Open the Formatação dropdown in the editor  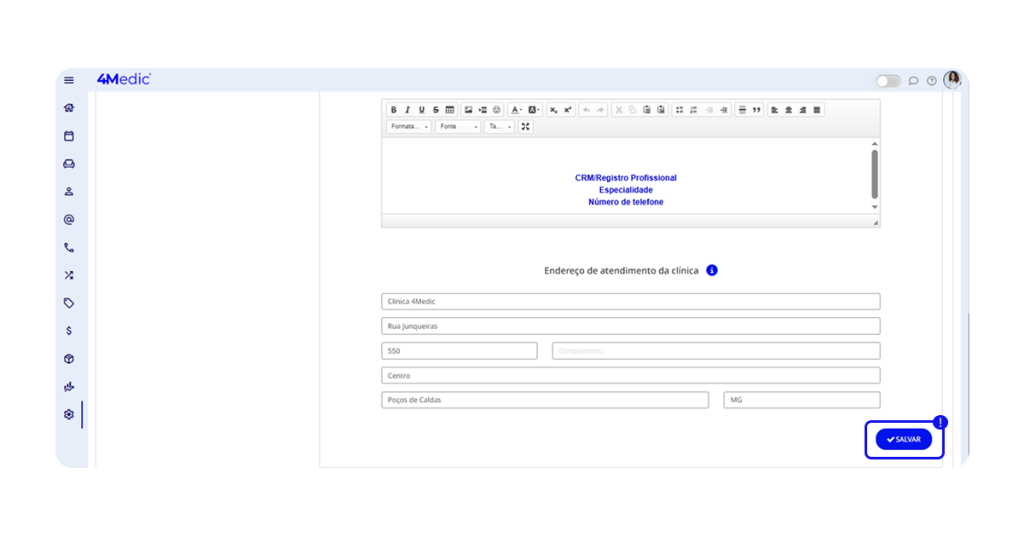[x=409, y=127]
